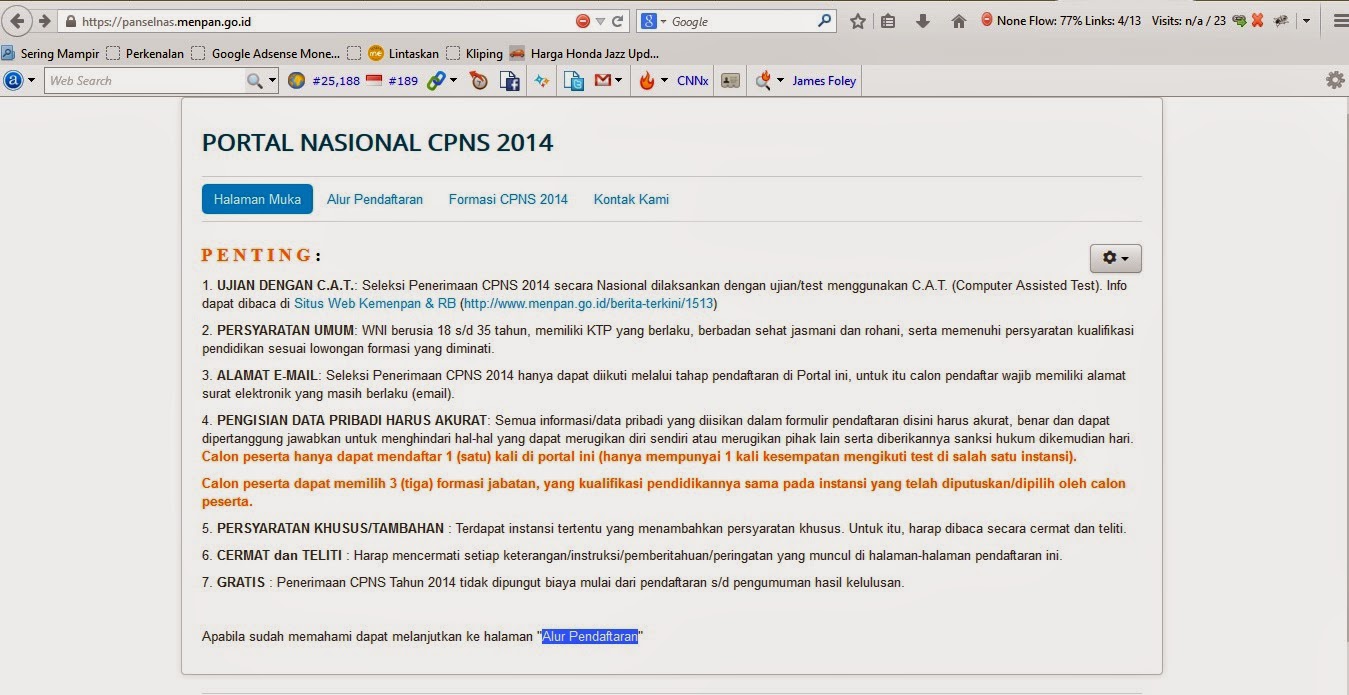Open menpan.go.id/berita-terkini/1513 link

click(x=588, y=303)
